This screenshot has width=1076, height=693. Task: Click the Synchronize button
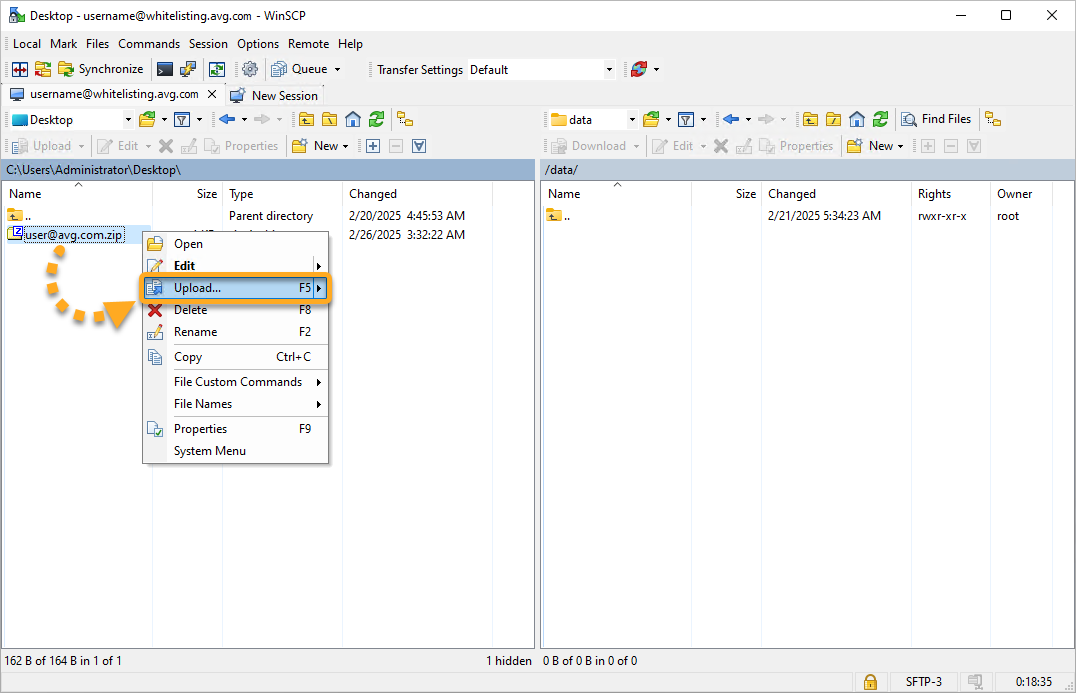[x=101, y=69]
